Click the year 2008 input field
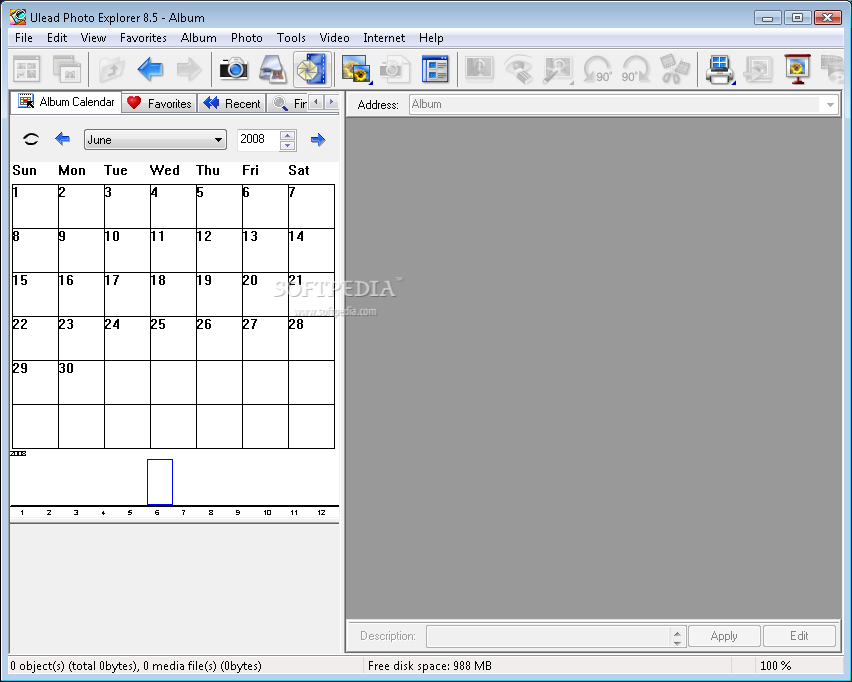 click(x=259, y=140)
